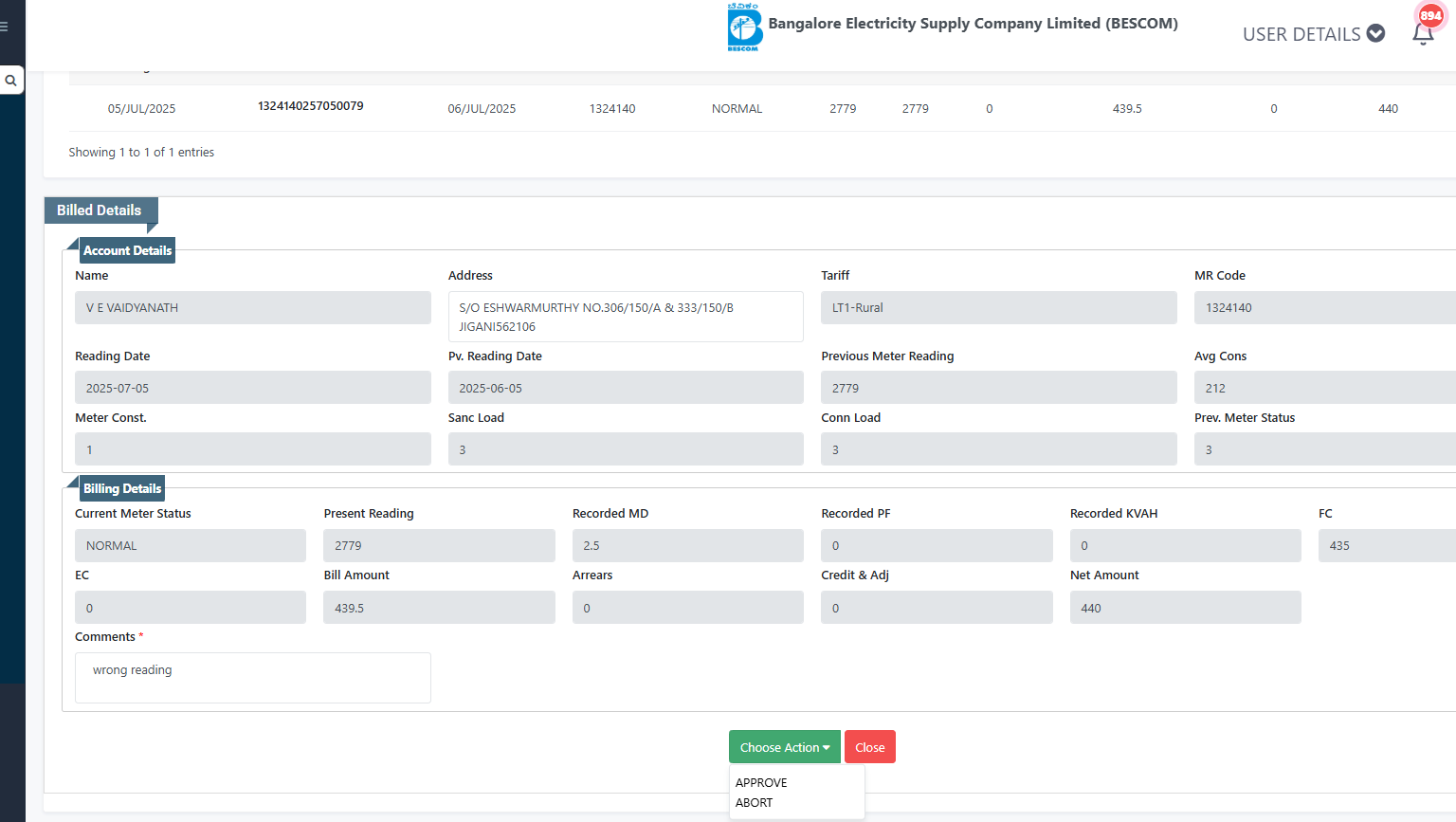Click the Tariff field LT1-Rural
Viewport: 1456px width, 822px height.
[x=998, y=308]
